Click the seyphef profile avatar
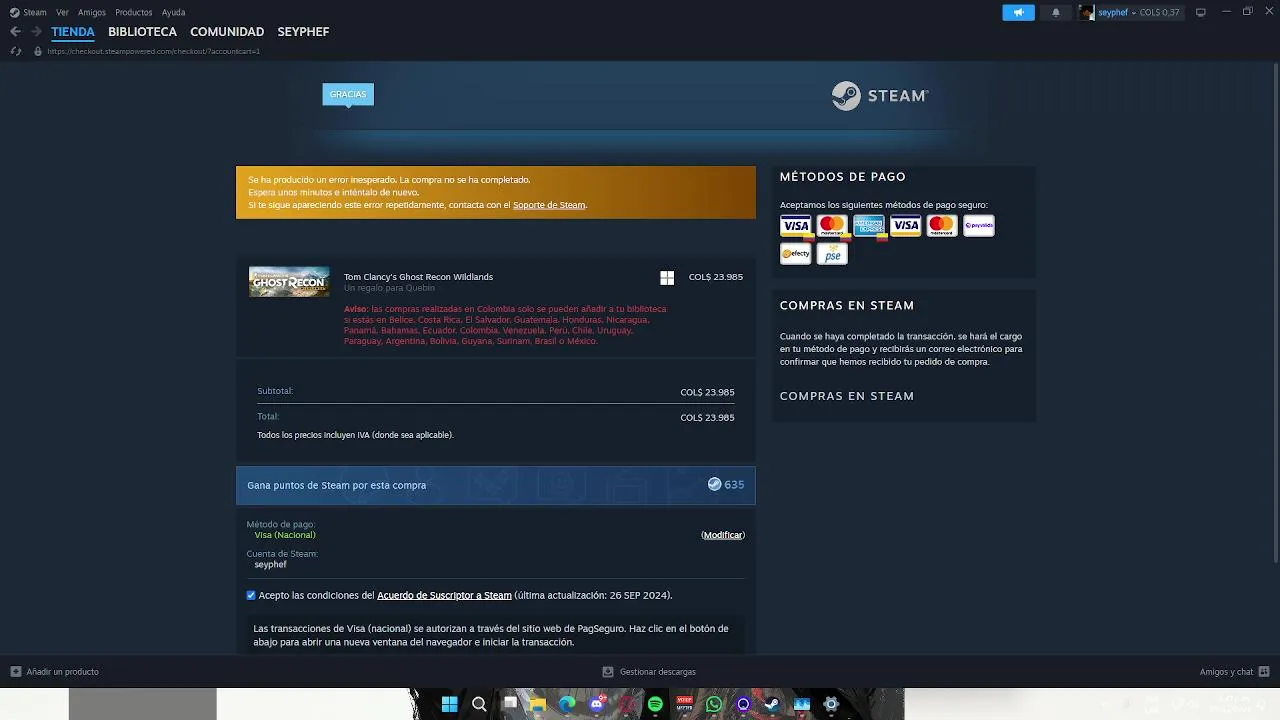Viewport: 1280px width, 720px height. pos(1086,12)
